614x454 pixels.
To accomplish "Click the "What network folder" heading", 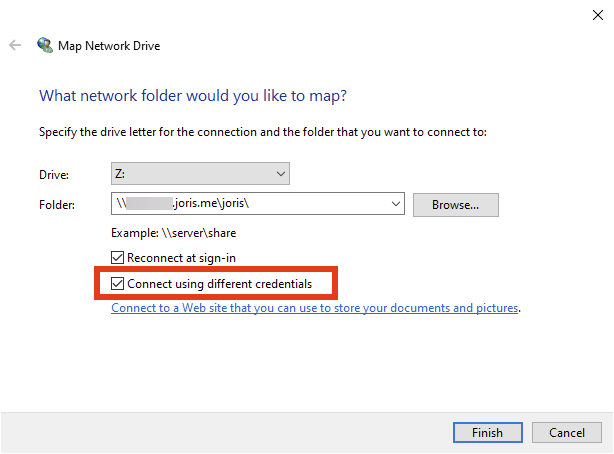I will [x=192, y=97].
